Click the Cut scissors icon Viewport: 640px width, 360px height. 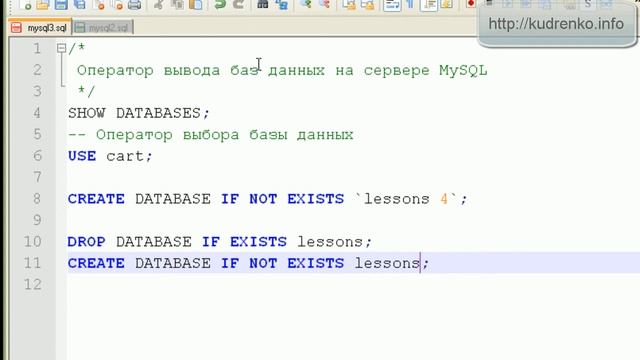[159, 5]
